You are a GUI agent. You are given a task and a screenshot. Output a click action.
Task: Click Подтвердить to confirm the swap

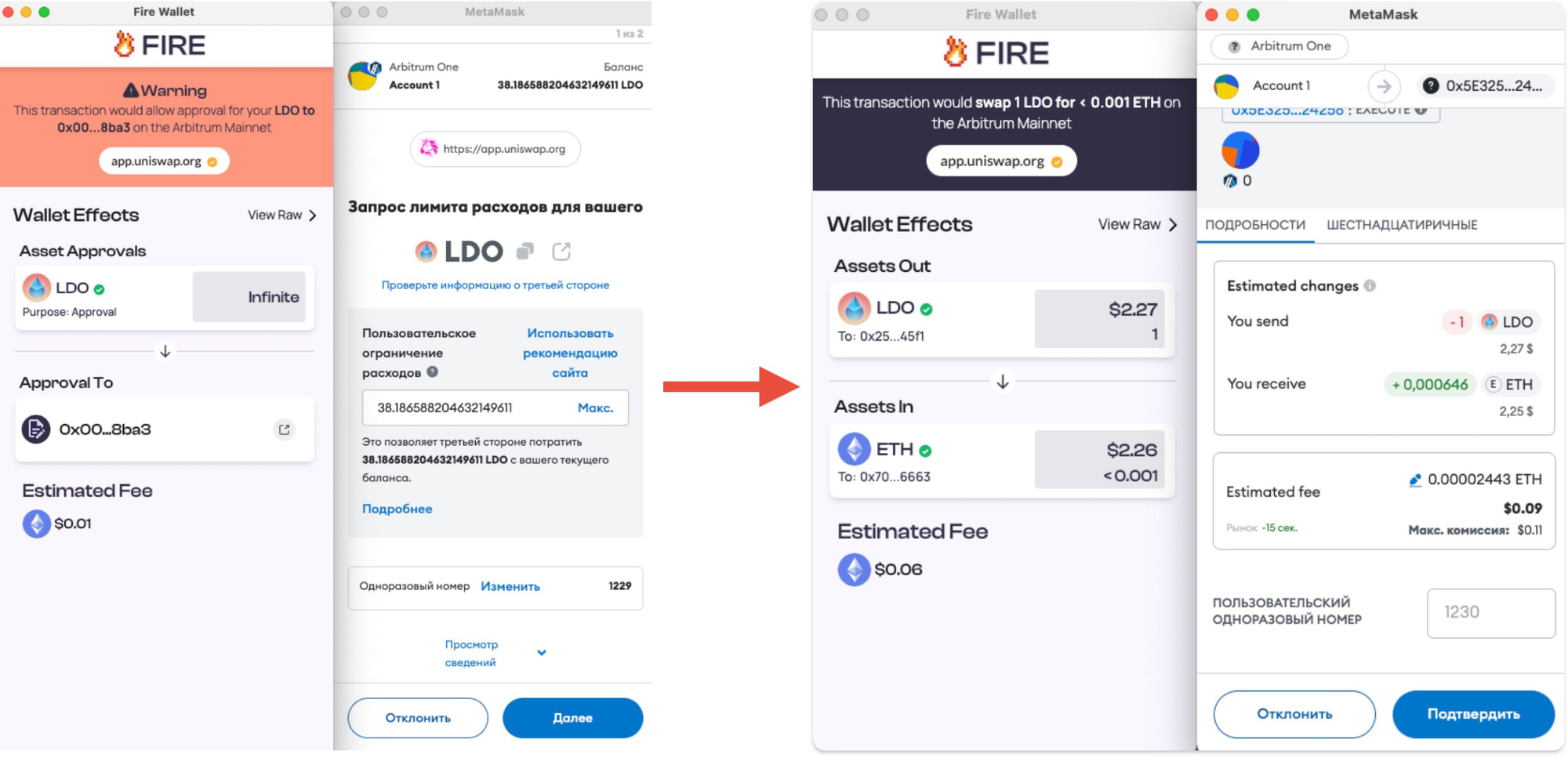pos(1473,714)
